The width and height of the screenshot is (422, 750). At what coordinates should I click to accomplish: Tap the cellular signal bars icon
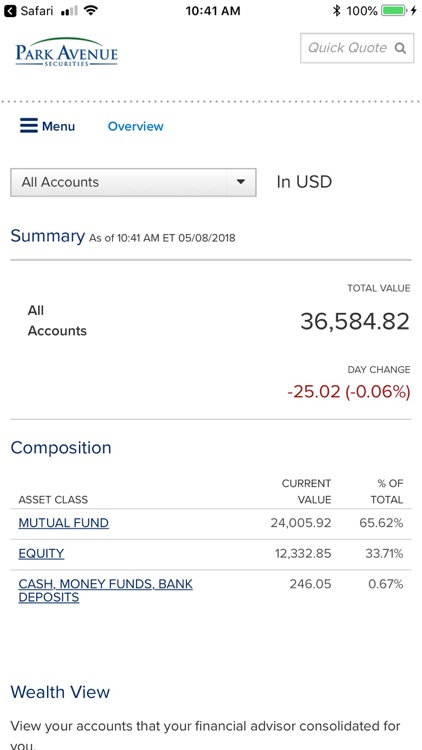coord(69,11)
